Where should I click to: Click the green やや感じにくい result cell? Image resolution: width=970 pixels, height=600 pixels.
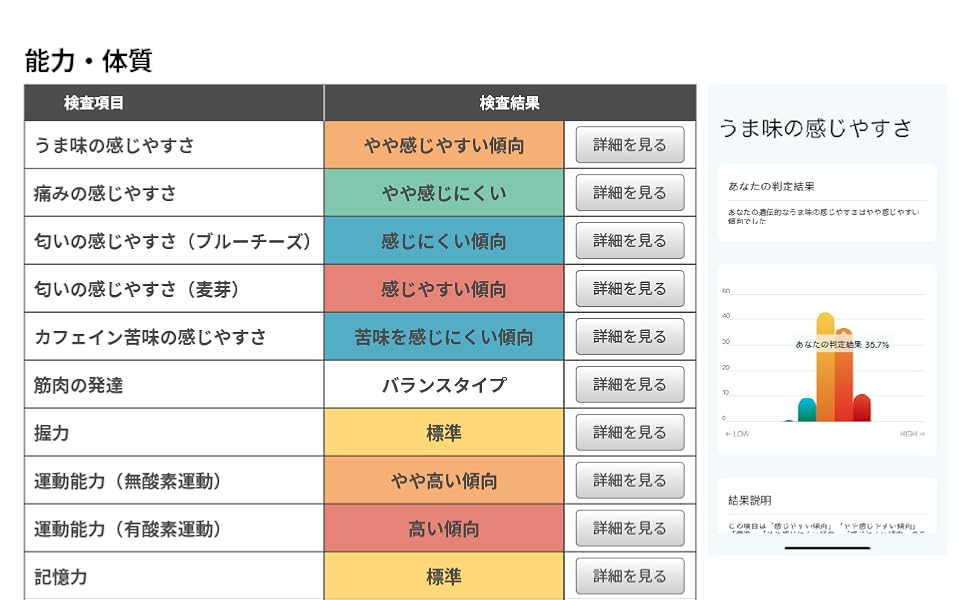coord(444,193)
